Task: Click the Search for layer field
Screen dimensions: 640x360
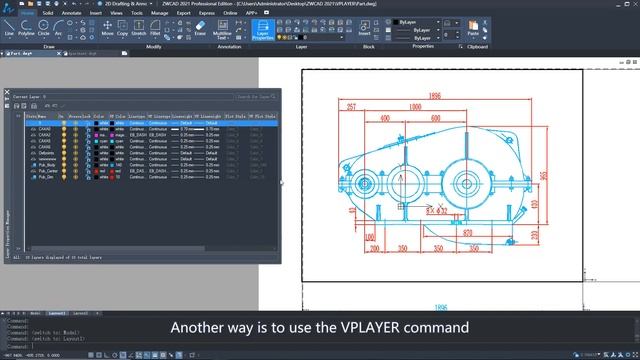Action: [256, 97]
